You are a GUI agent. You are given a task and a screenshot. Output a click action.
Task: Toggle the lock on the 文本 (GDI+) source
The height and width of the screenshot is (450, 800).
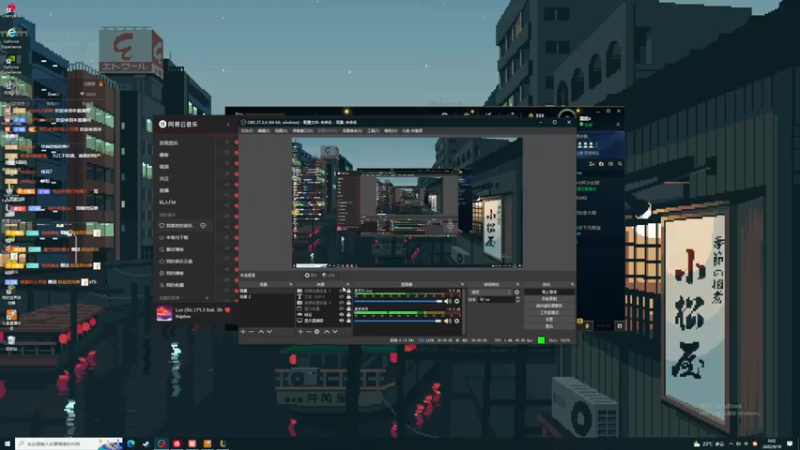pyautogui.click(x=349, y=297)
